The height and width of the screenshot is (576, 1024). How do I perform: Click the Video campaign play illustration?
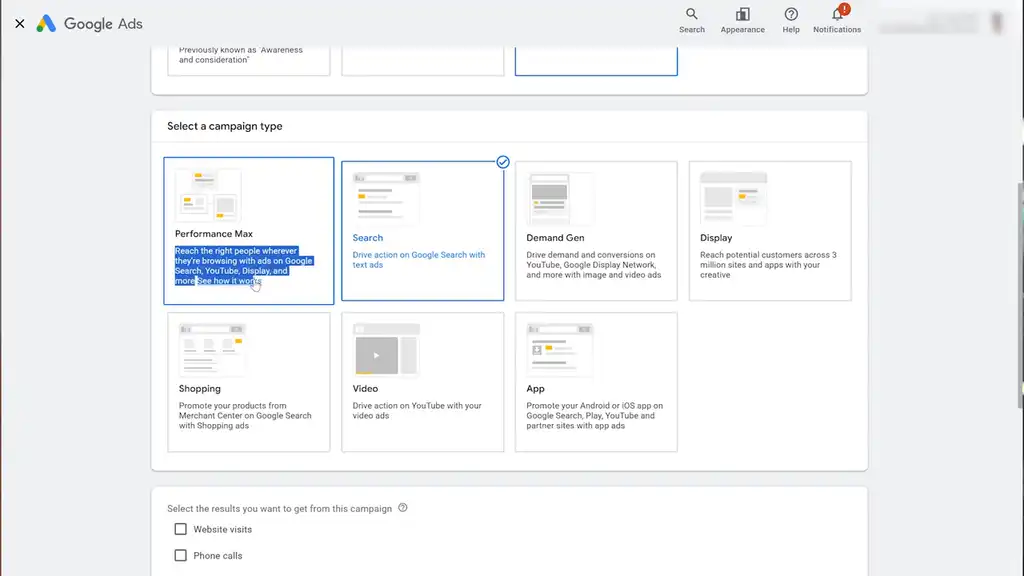(x=385, y=349)
